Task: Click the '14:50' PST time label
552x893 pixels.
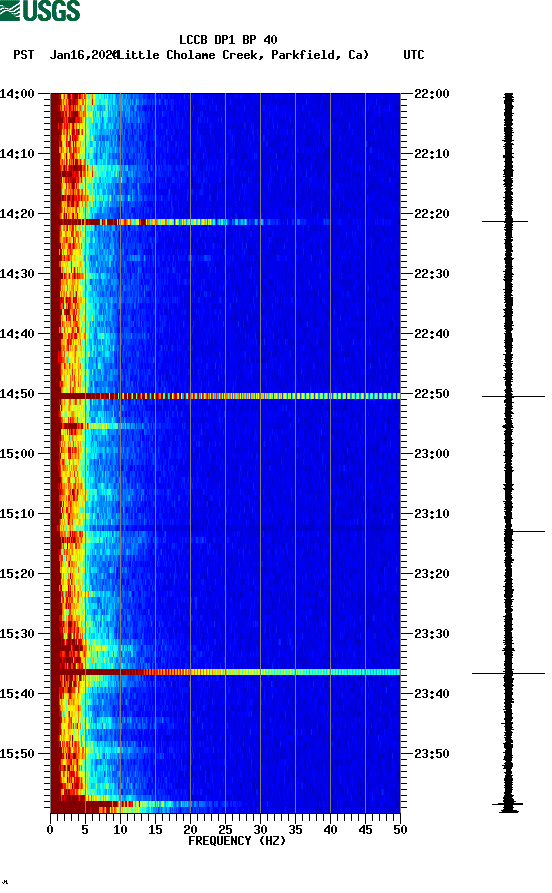Action: pos(17,394)
